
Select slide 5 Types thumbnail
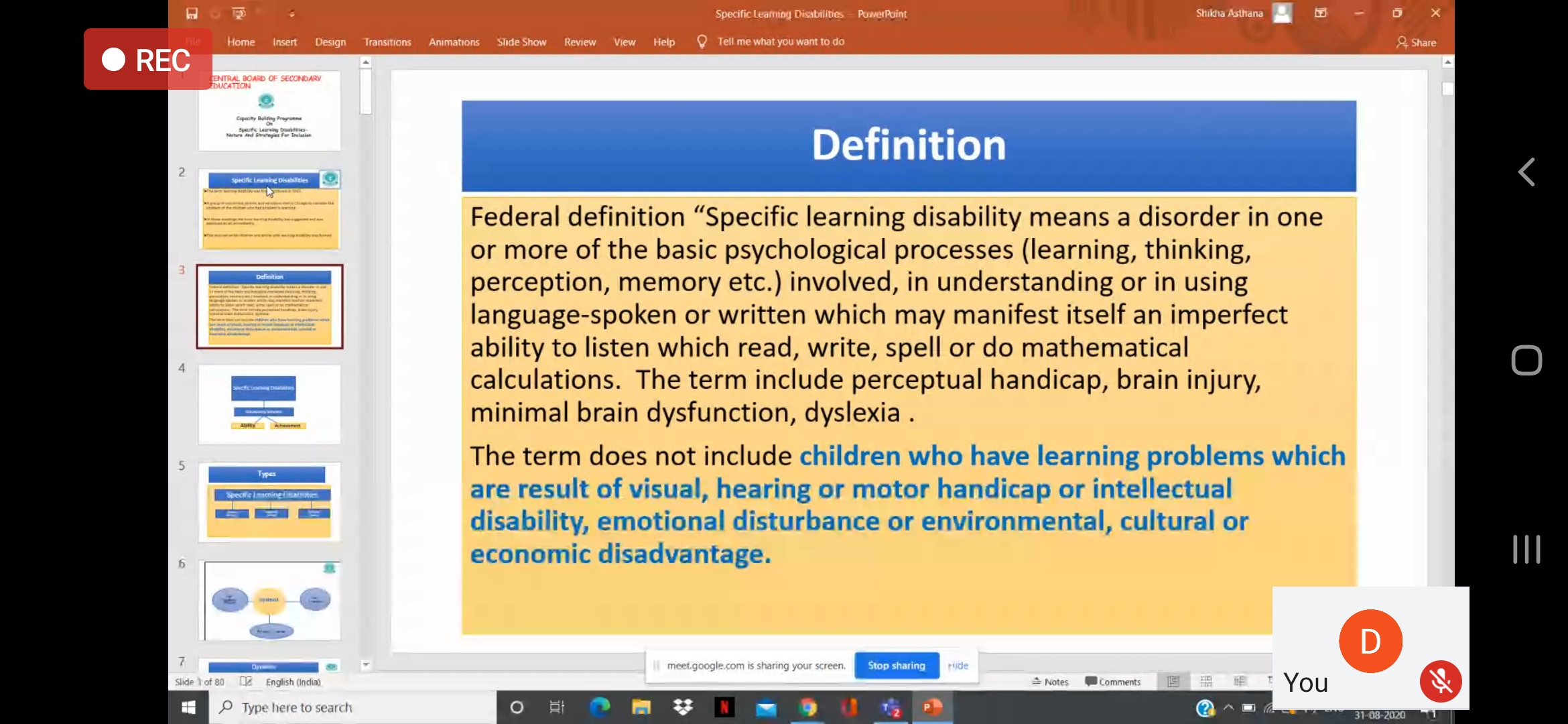pyautogui.click(x=269, y=502)
